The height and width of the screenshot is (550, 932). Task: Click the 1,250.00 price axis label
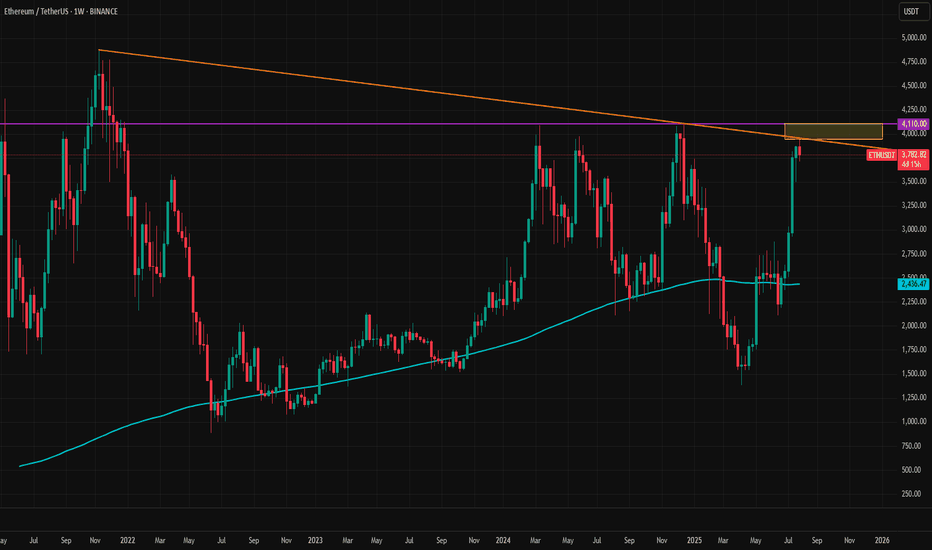[x=914, y=397]
